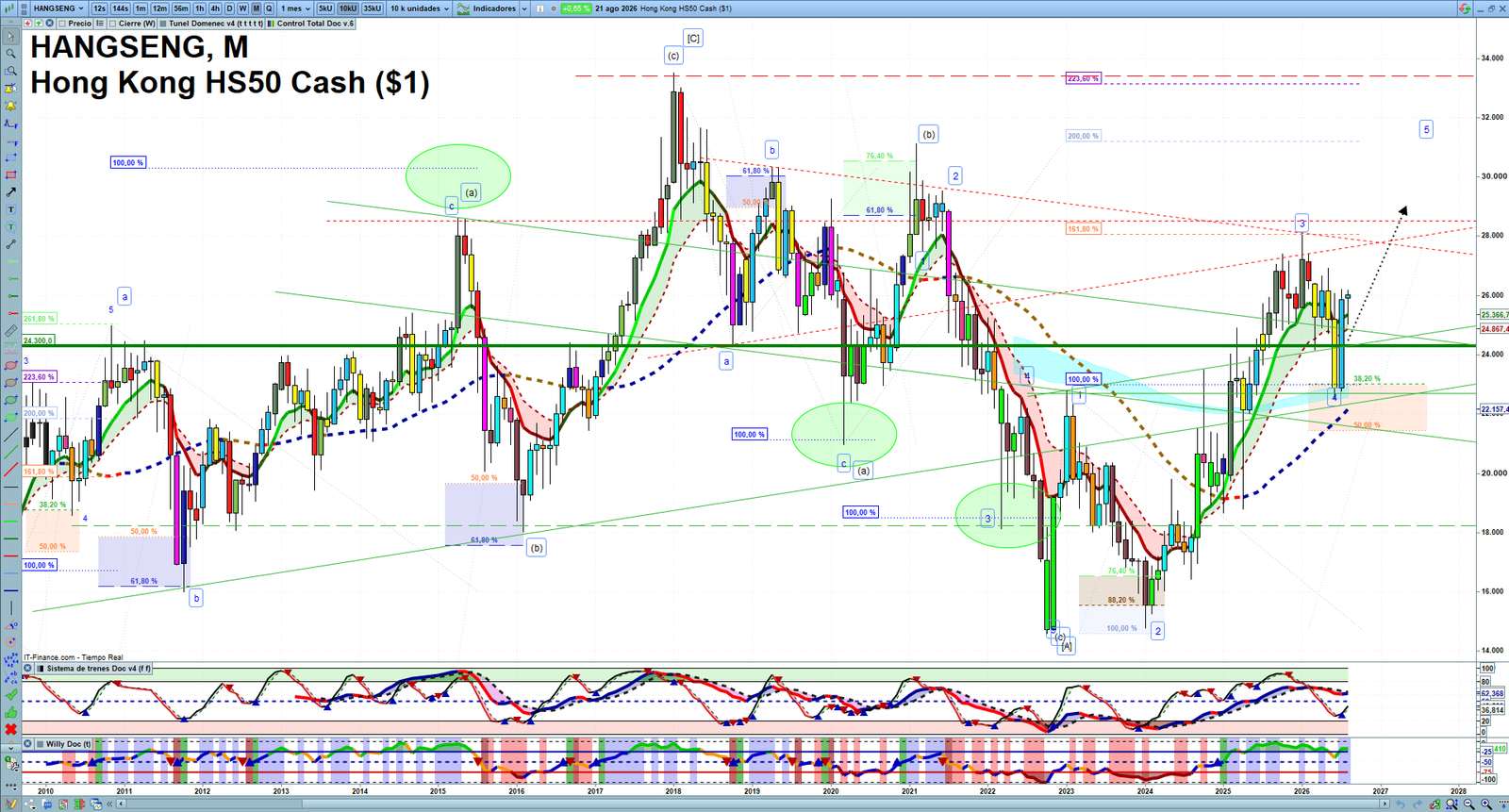Image resolution: width=1509 pixels, height=812 pixels.
Task: Open the 10 k unidades dropdown
Action: pyautogui.click(x=420, y=8)
